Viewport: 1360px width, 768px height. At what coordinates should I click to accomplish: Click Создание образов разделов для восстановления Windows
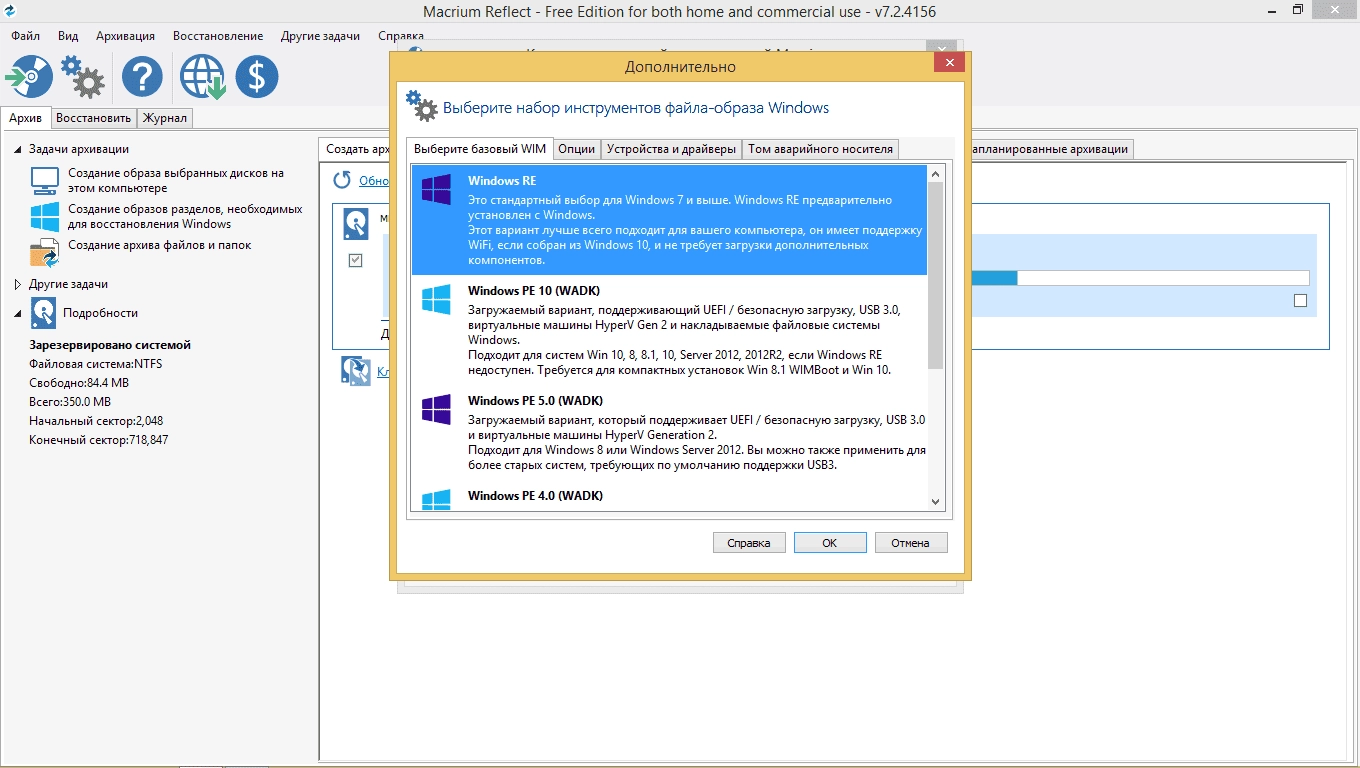coord(185,217)
